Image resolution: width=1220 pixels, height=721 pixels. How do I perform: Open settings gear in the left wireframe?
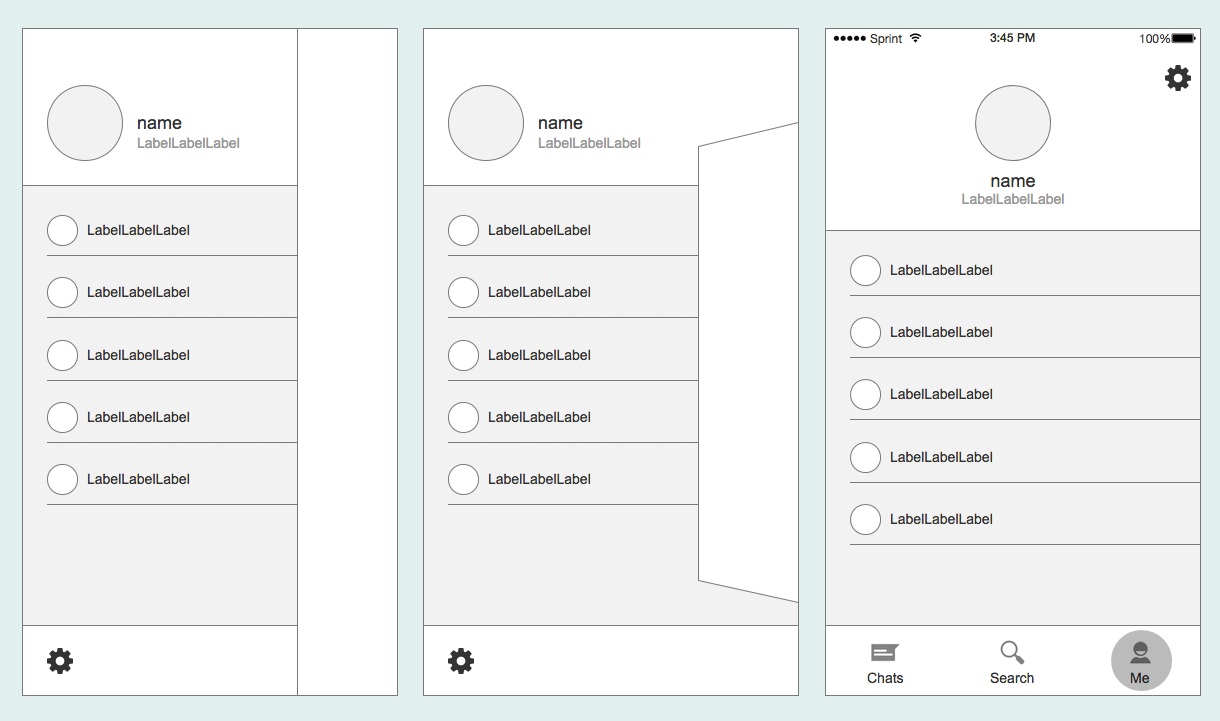(x=60, y=661)
